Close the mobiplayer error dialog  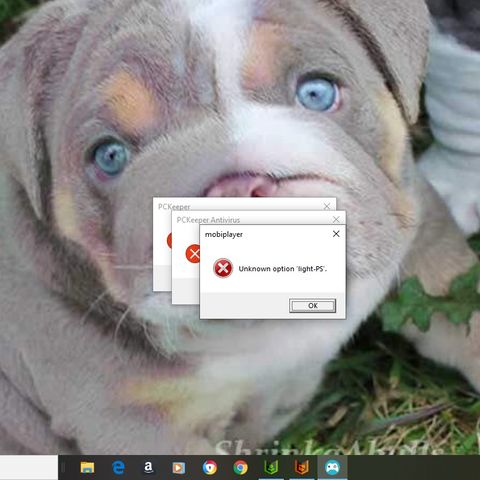[x=336, y=234]
